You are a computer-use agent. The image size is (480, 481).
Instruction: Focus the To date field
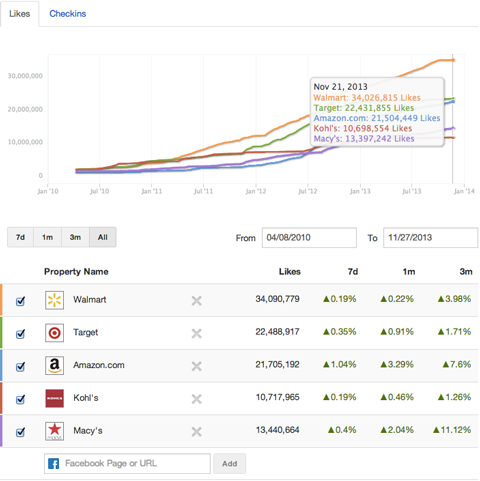(x=431, y=238)
